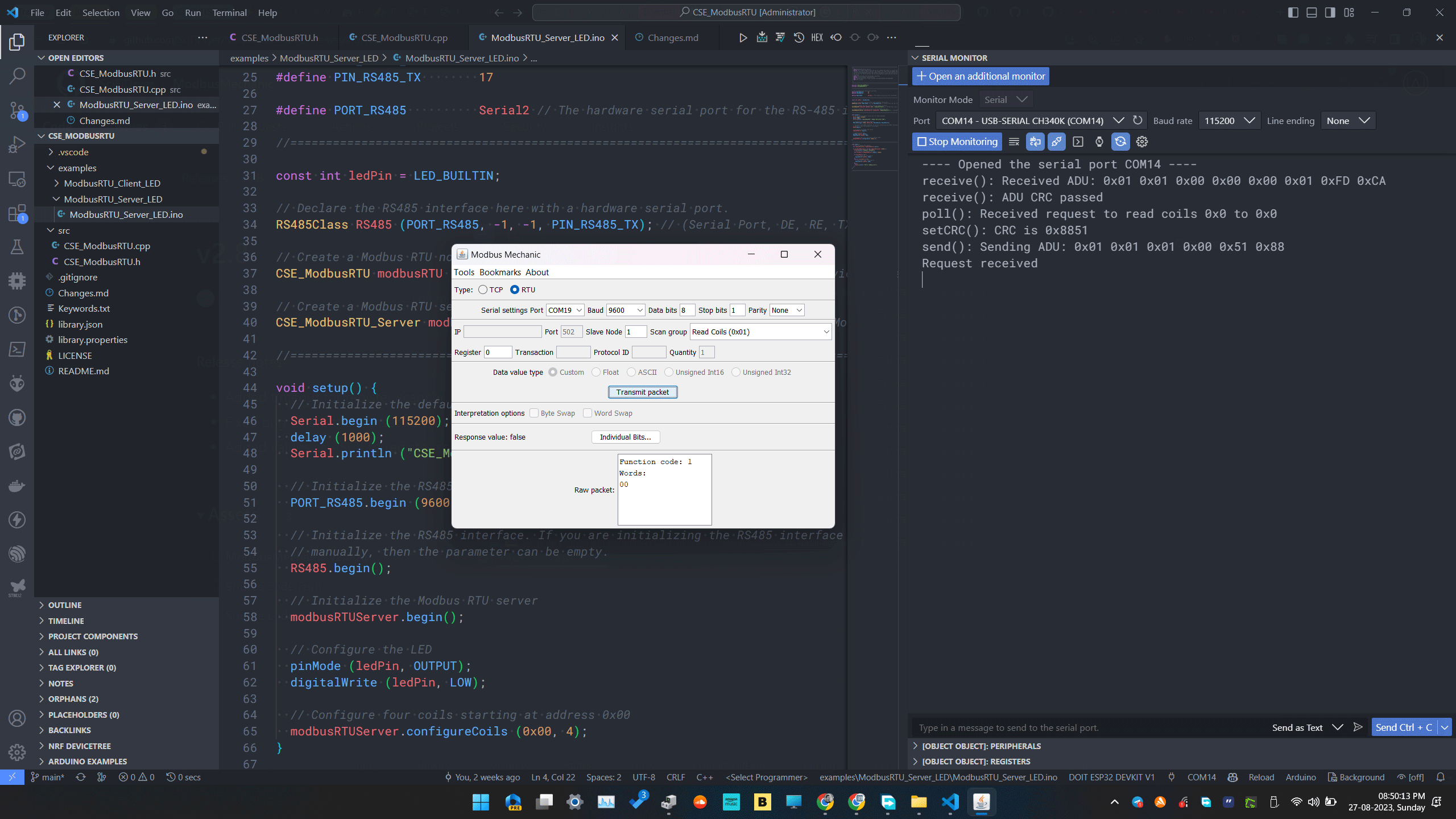Viewport: 1456px width, 819px height.
Task: Open File Explorer from taskbar
Action: (919, 802)
